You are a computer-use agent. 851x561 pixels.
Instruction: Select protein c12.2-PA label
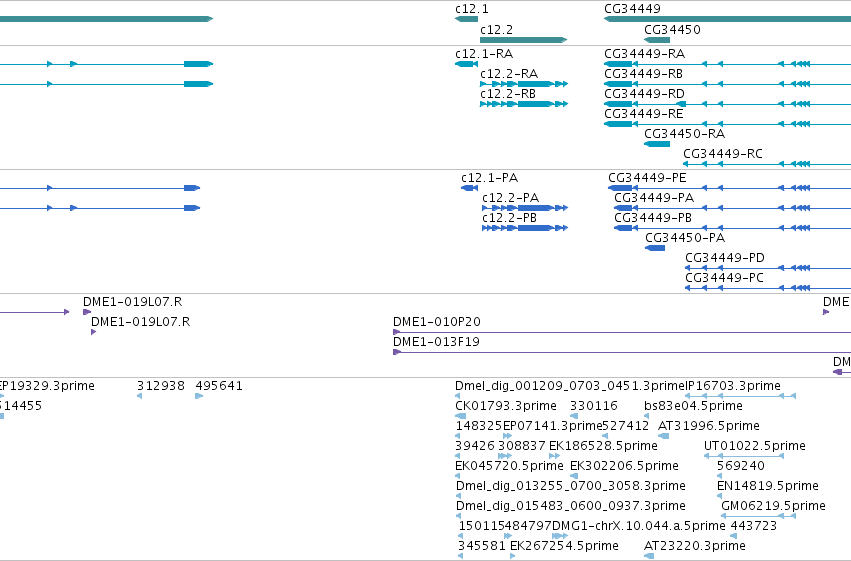(x=510, y=198)
